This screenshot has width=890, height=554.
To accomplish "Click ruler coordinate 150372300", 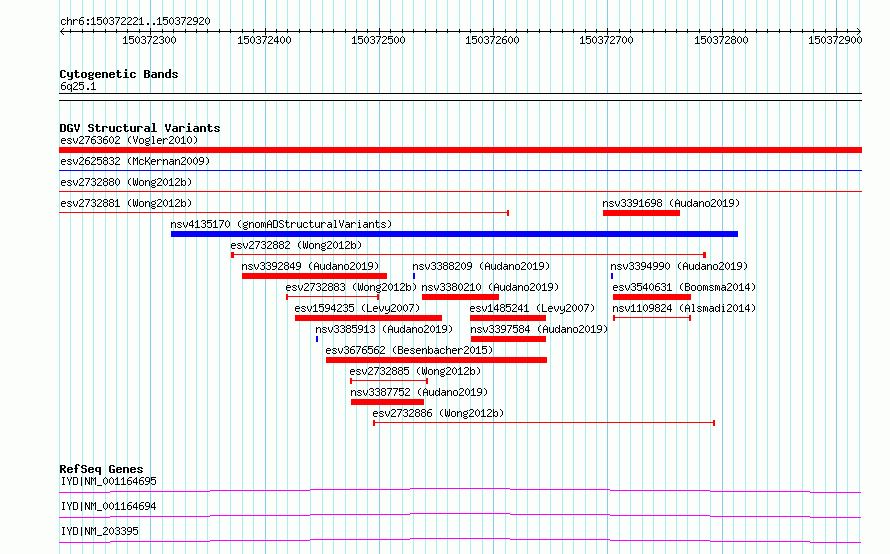I will tap(149, 40).
